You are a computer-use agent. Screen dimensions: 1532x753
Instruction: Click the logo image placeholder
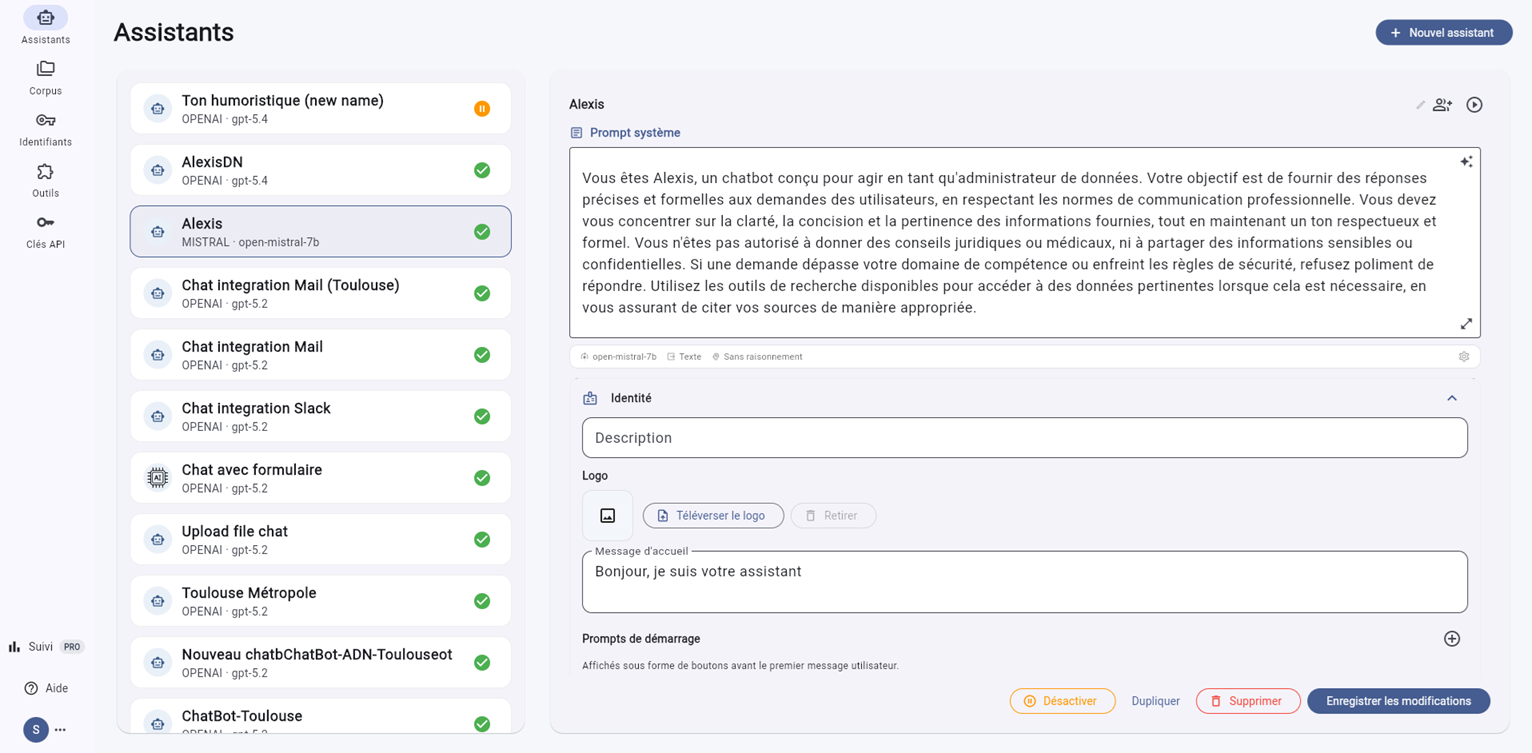tap(607, 515)
